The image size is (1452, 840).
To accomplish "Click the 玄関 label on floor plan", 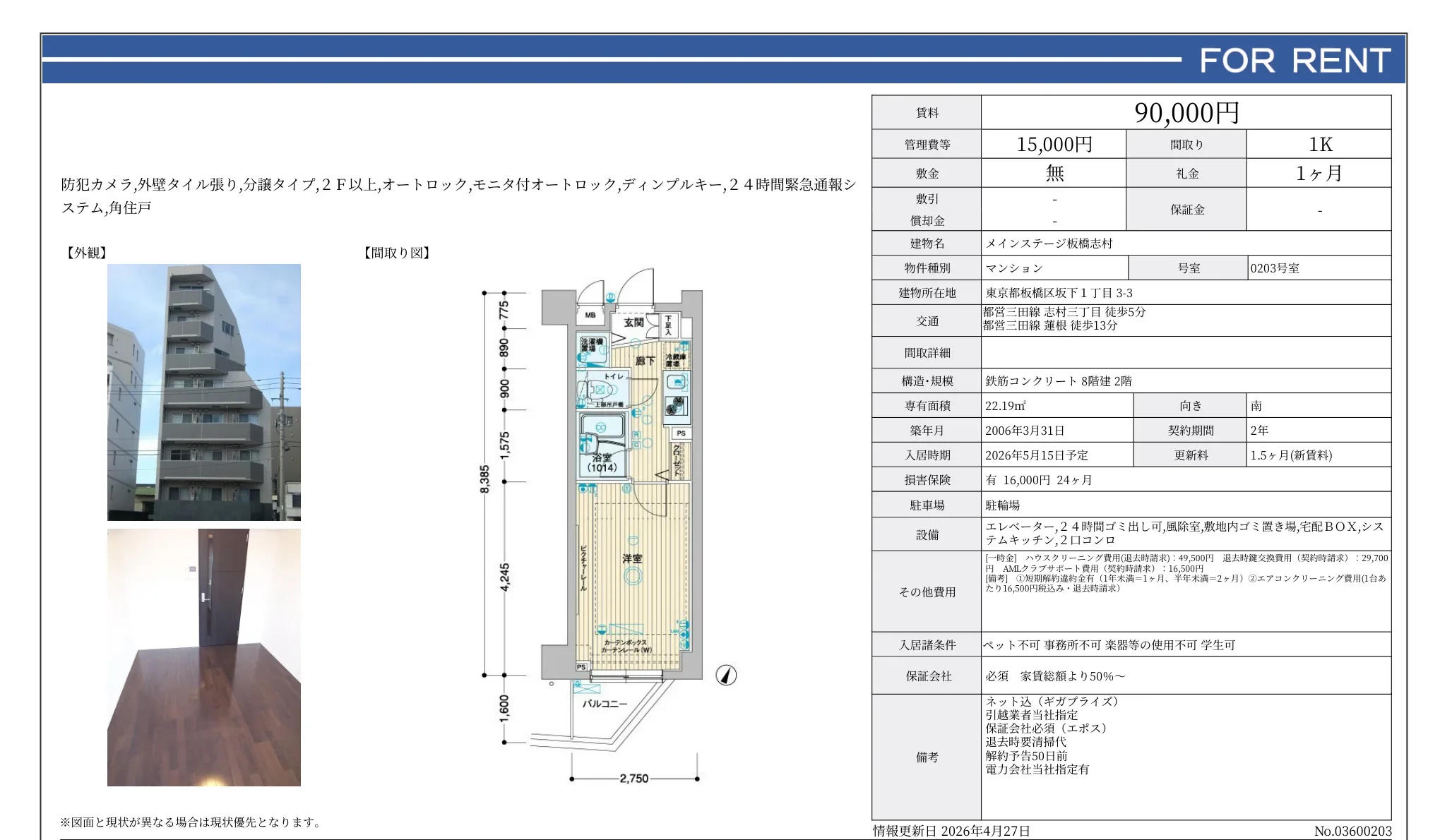I will (633, 323).
